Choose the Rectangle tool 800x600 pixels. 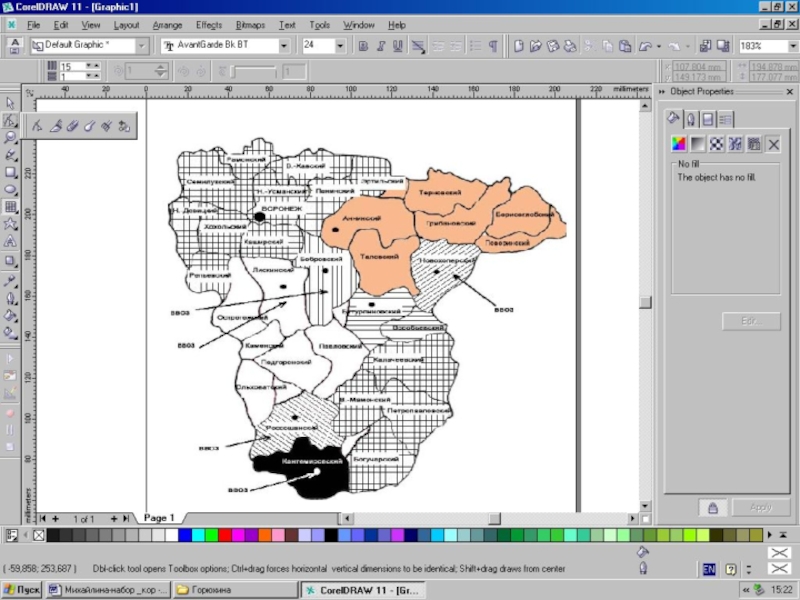10,172
